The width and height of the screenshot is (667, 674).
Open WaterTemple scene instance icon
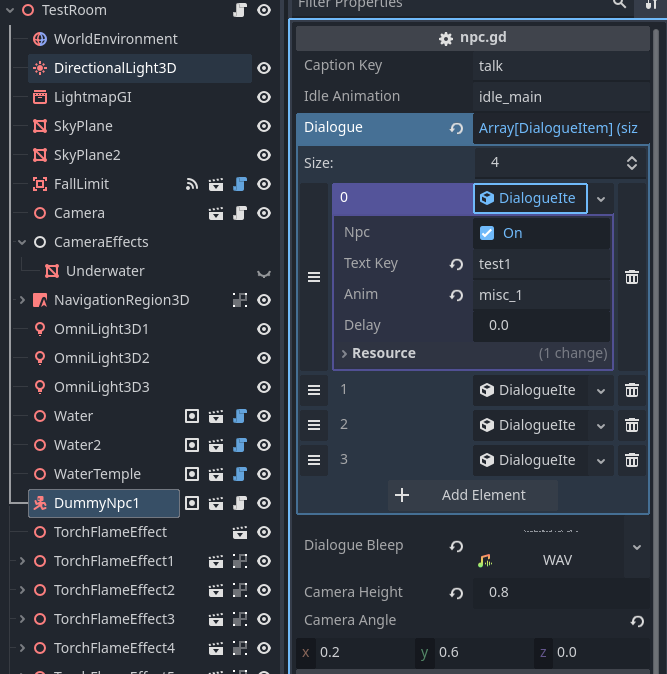216,474
